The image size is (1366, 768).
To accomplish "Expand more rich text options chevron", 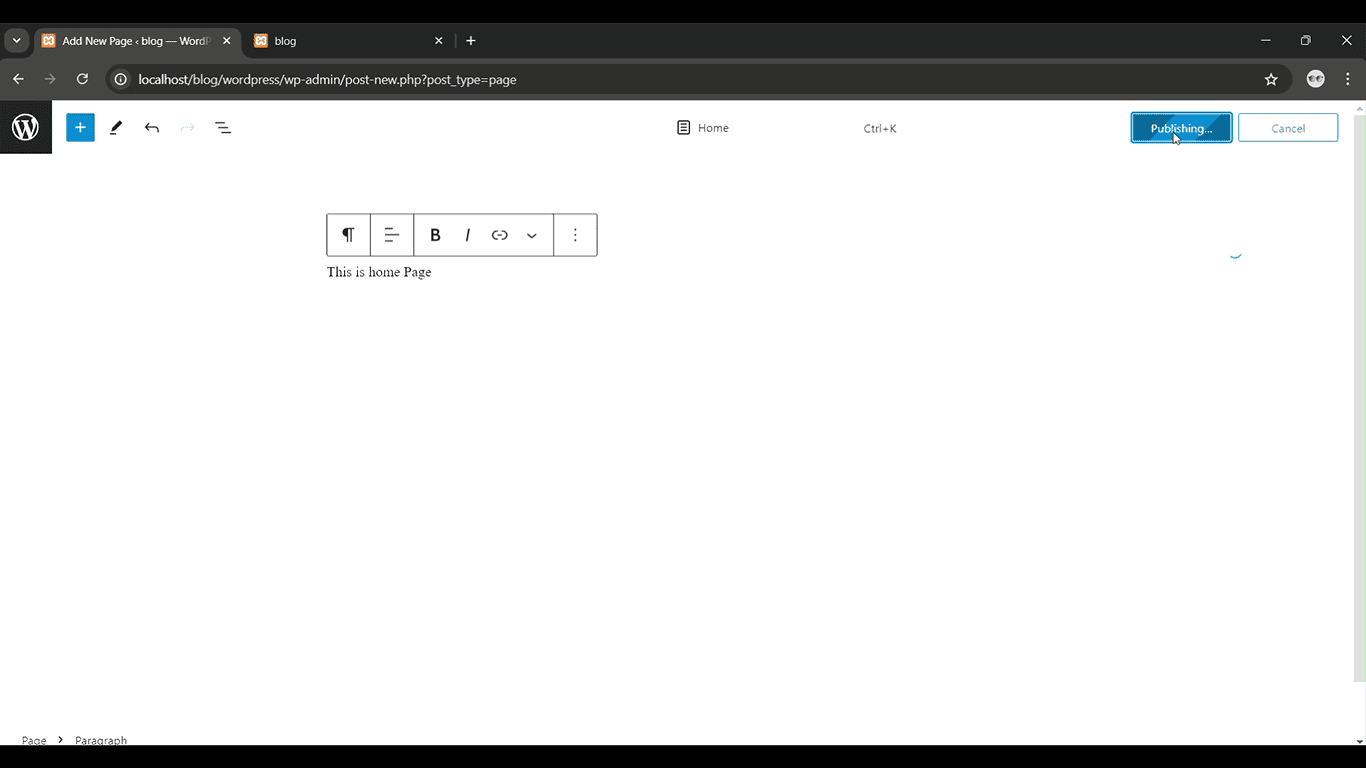I will click(x=532, y=235).
